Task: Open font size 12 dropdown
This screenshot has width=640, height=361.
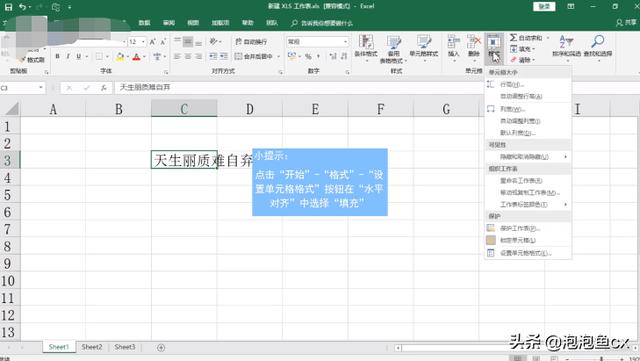Action: pyautogui.click(x=143, y=42)
